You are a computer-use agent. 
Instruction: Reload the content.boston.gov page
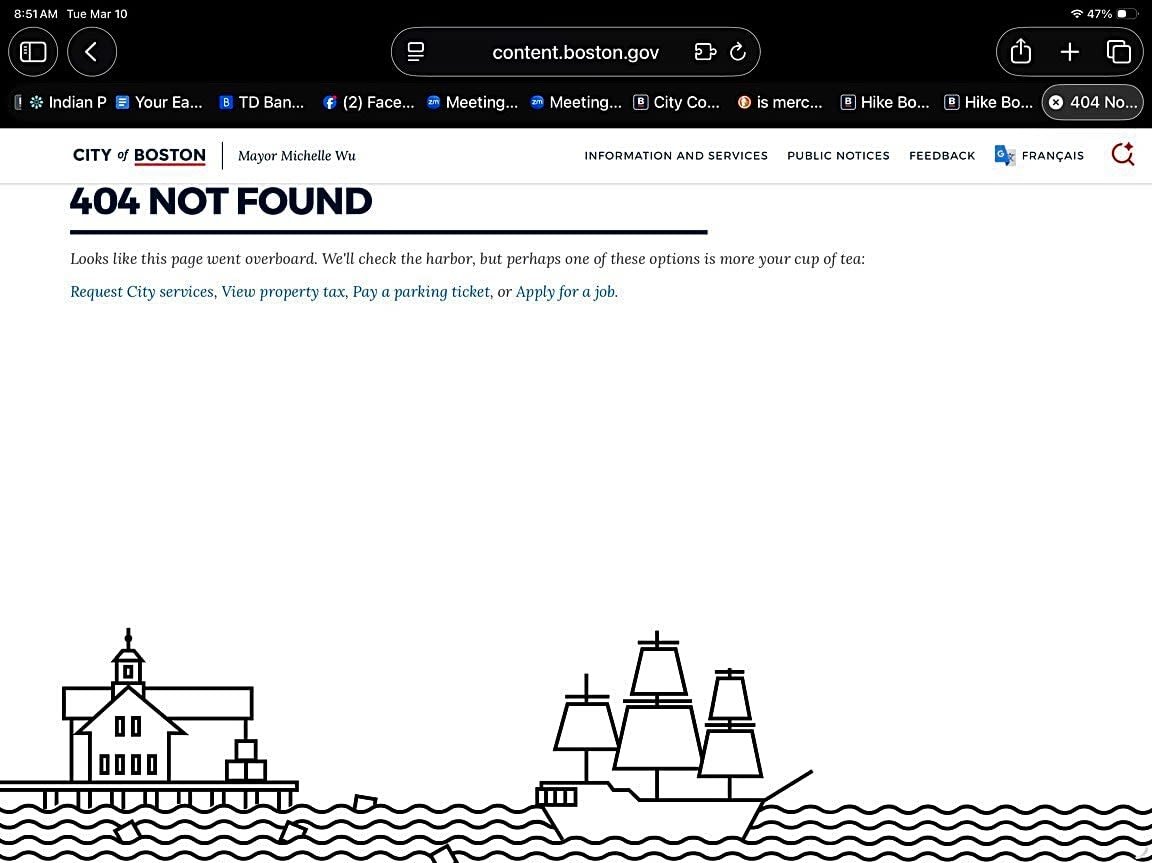point(738,52)
